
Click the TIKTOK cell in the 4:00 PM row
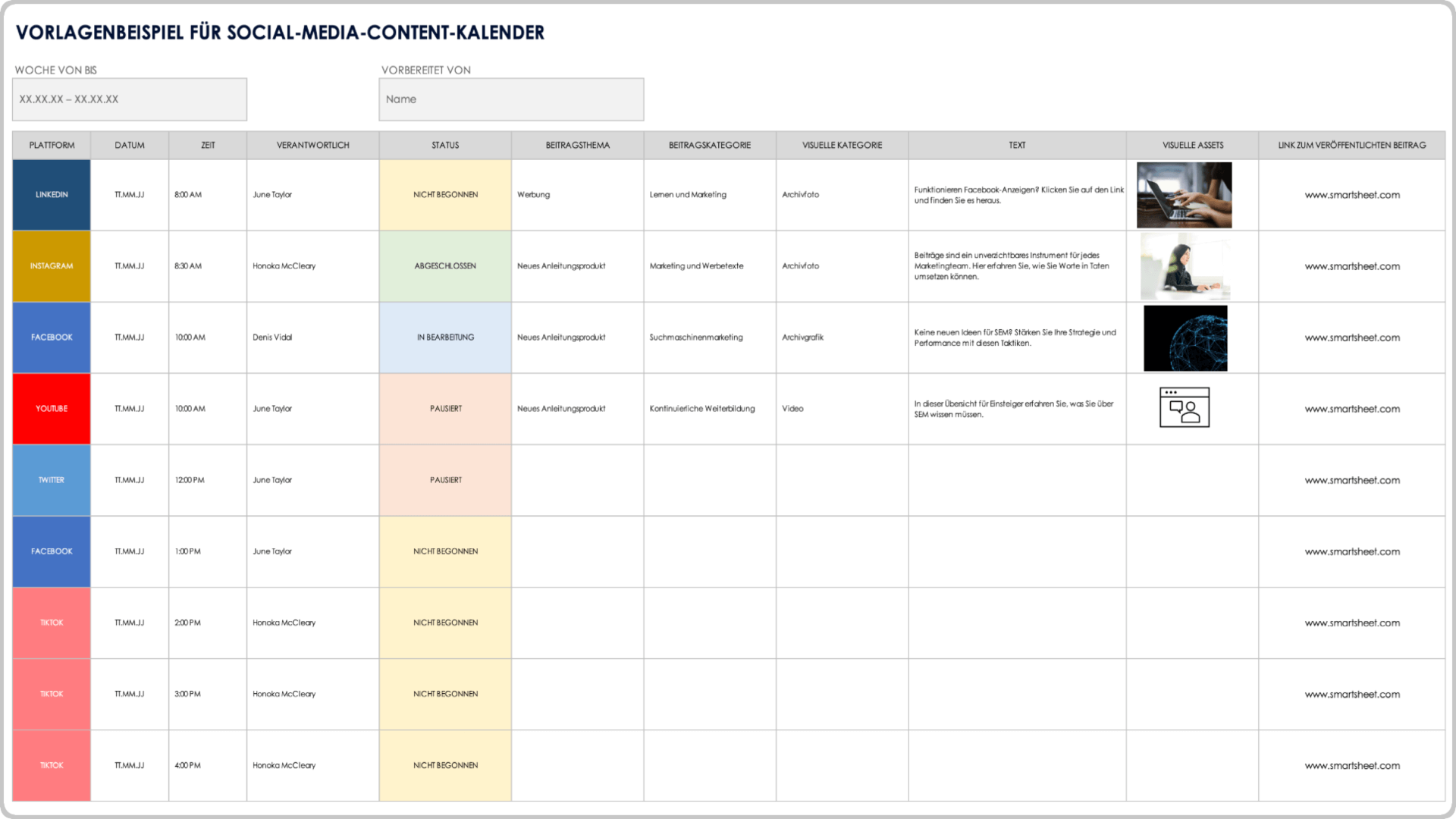tap(52, 765)
